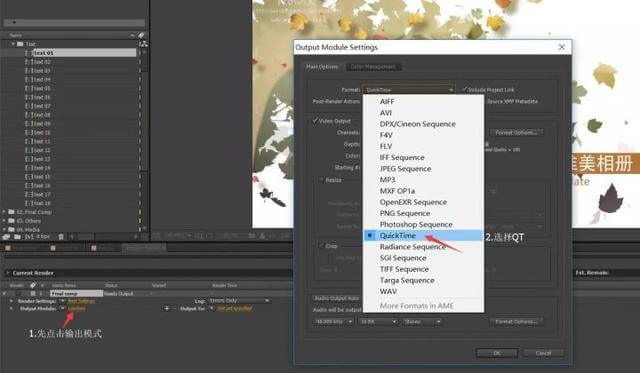Pick JPEG Sequence format

coord(405,169)
